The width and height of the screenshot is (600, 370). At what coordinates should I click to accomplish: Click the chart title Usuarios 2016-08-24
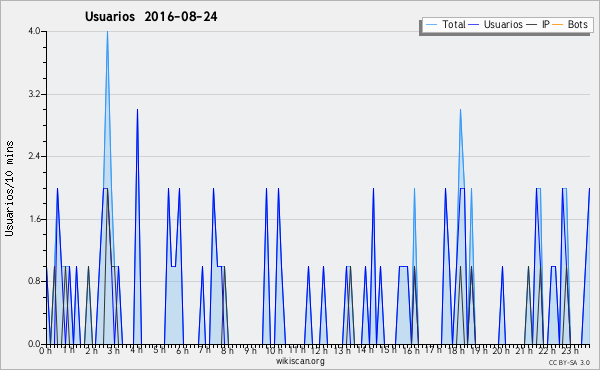point(151,17)
